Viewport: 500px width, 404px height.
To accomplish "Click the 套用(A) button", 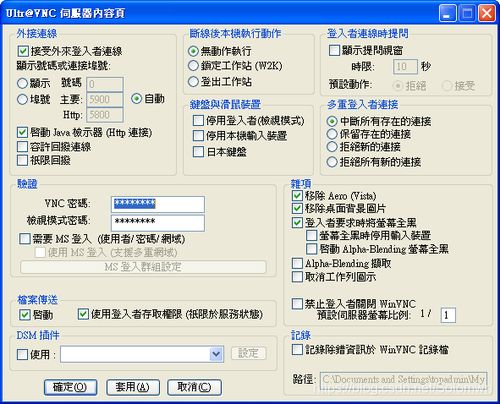I will 133,387.
